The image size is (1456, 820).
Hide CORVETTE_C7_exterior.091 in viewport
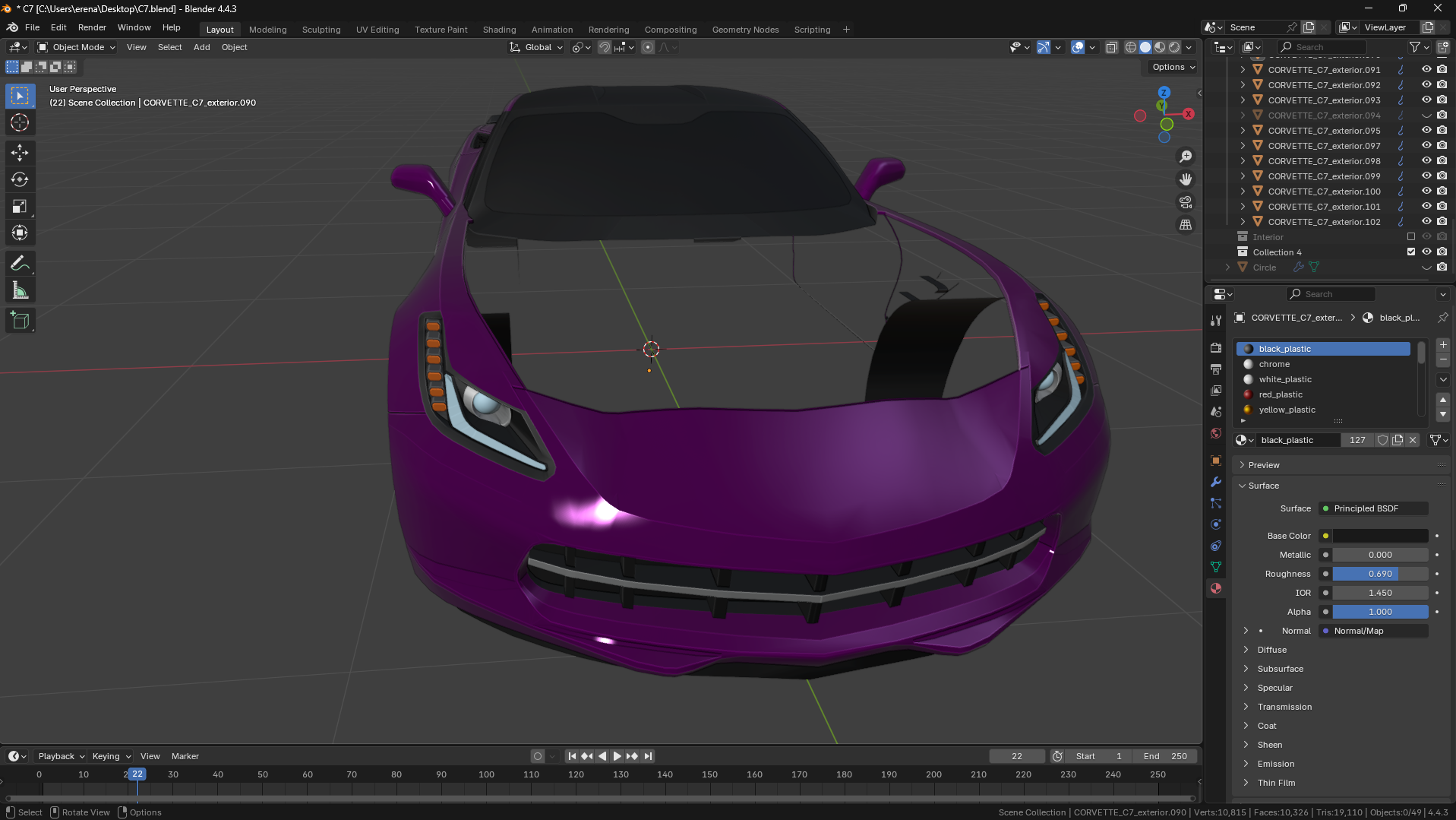click(x=1426, y=69)
